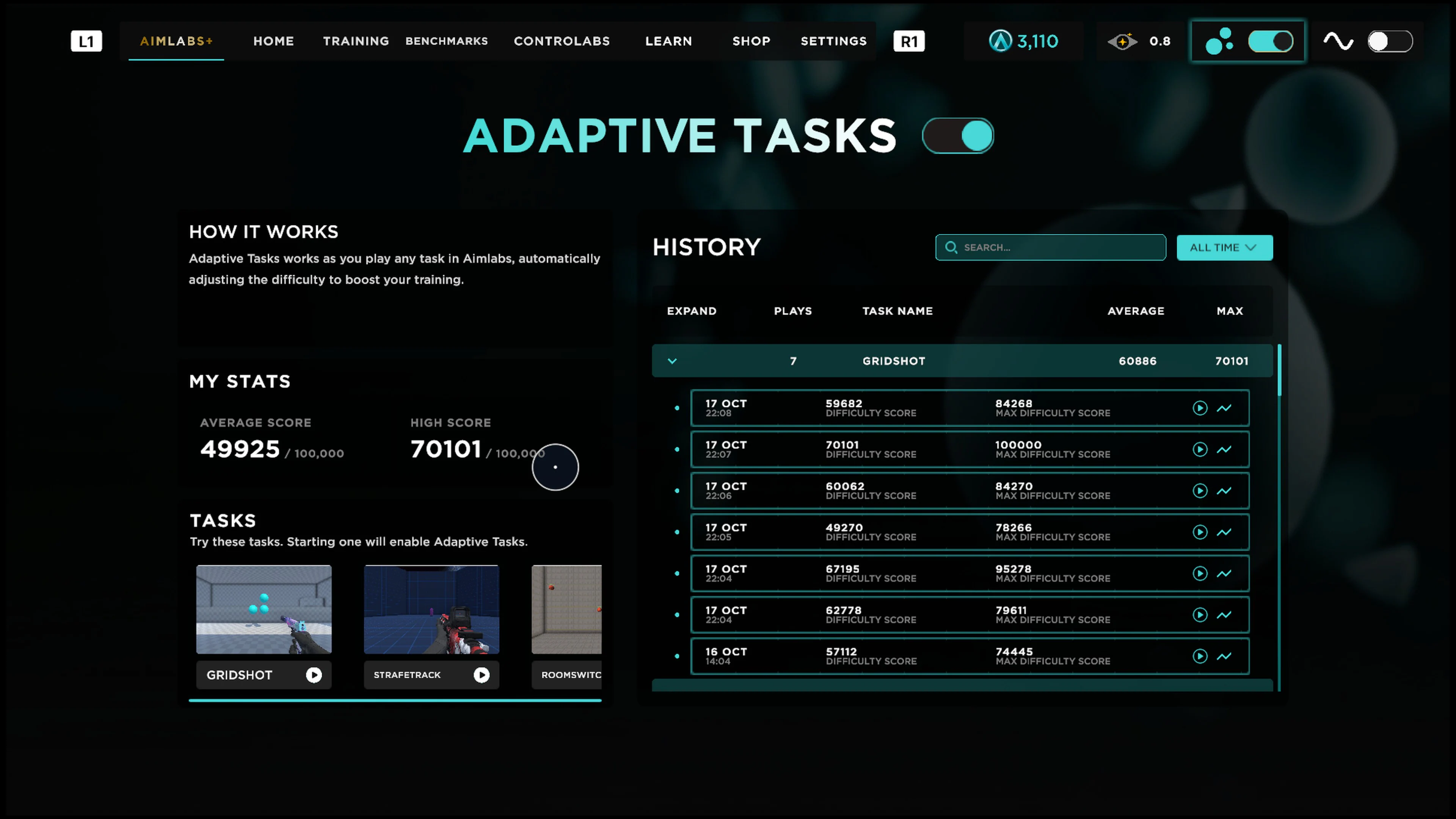Switch to the BENCHMARKS tab
The image size is (1456, 819).
point(447,41)
